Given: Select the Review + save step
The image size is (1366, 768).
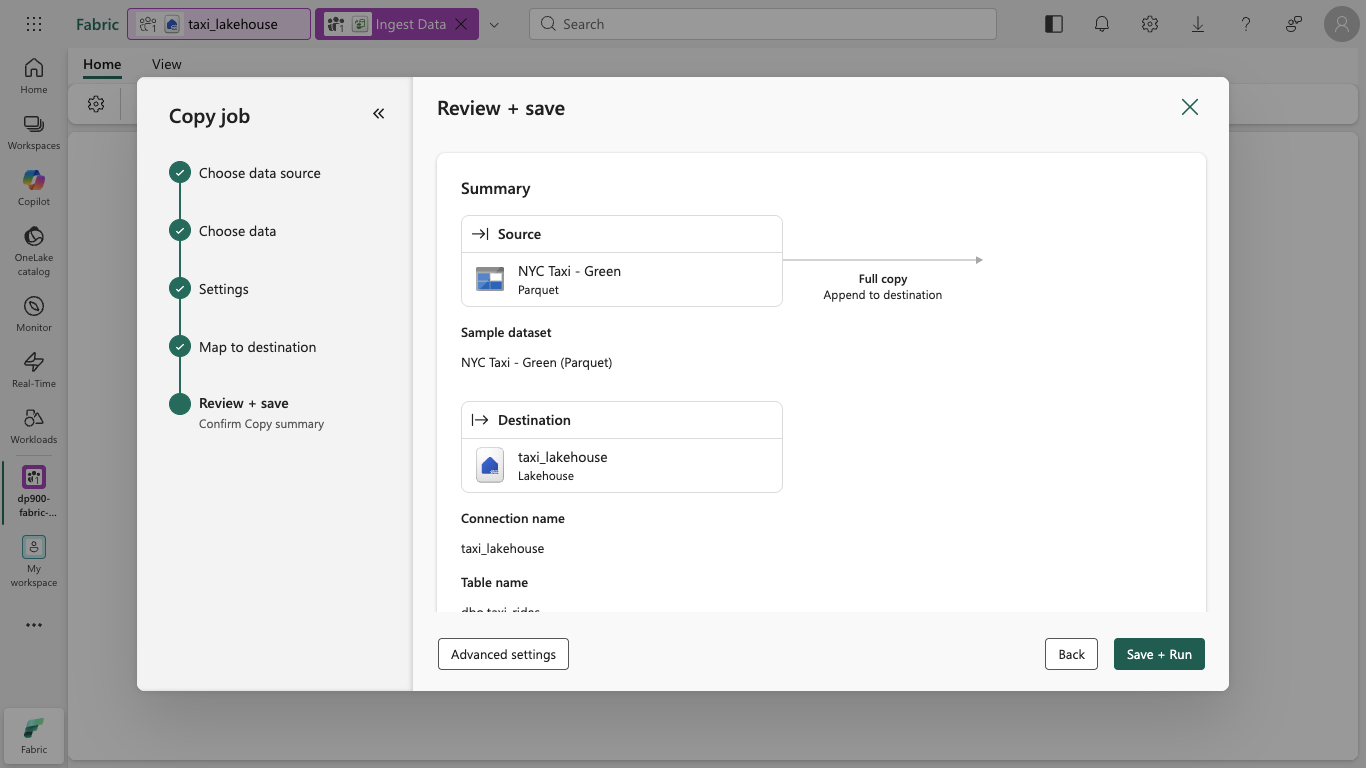Looking at the screenshot, I should [x=244, y=403].
